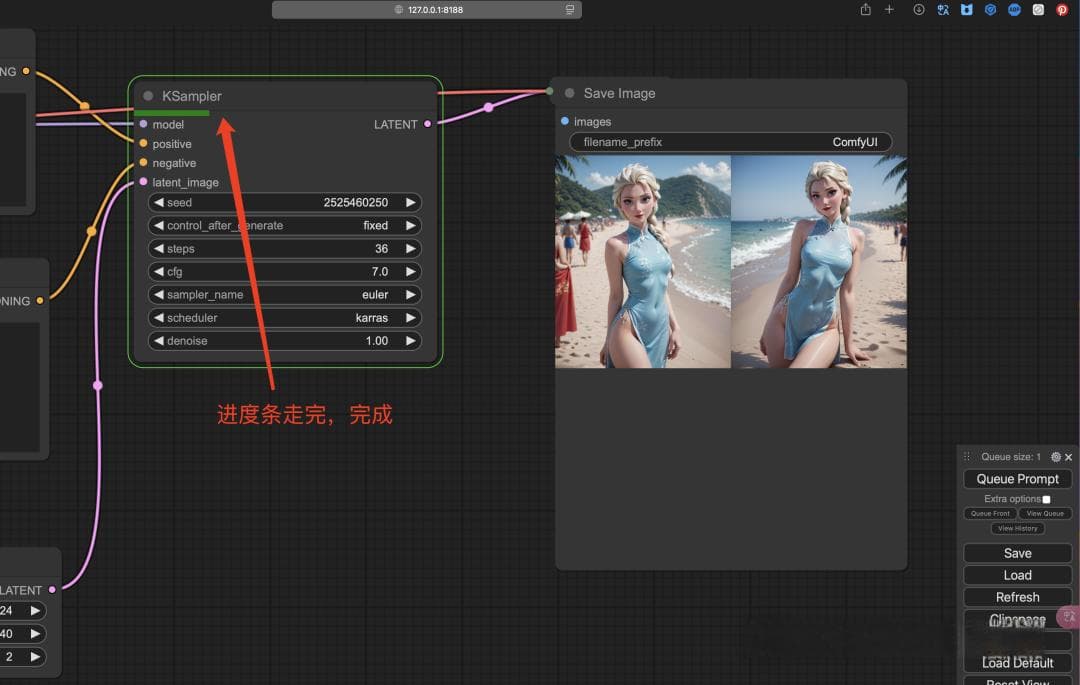Decrease cfg value arrow
The image size is (1080, 685).
click(158, 271)
